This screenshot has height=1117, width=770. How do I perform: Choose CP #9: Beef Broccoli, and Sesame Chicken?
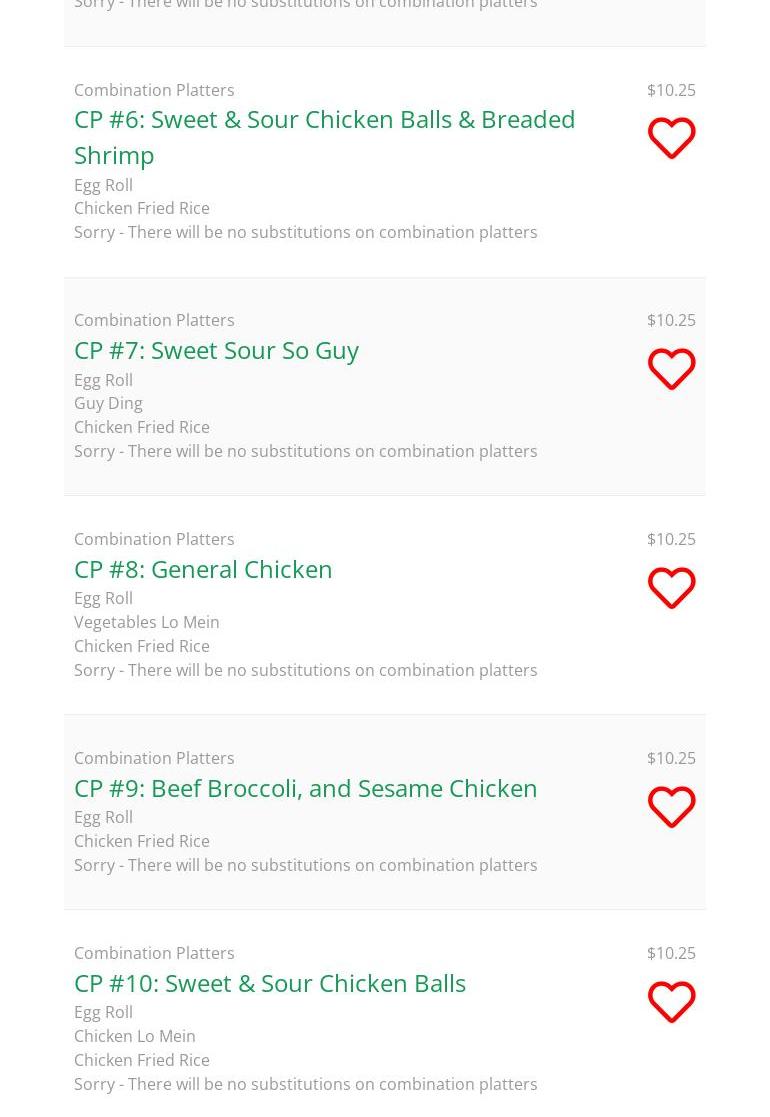coord(305,788)
